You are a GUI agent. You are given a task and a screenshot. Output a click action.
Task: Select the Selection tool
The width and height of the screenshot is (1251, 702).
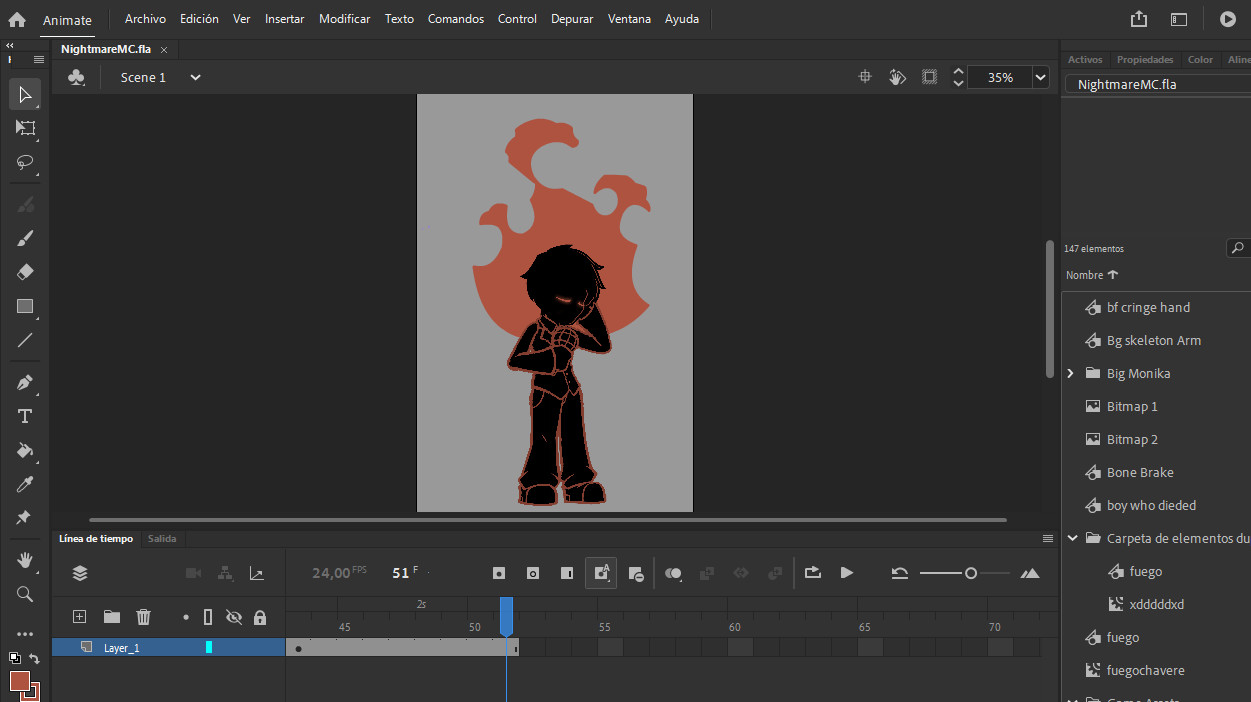pyautogui.click(x=24, y=94)
